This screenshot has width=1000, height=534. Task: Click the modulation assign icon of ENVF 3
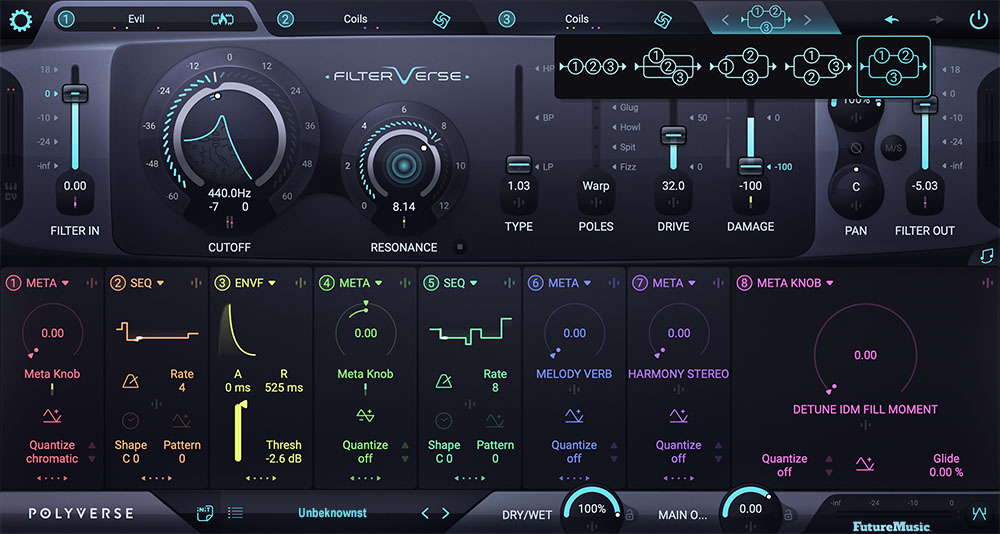coord(300,283)
